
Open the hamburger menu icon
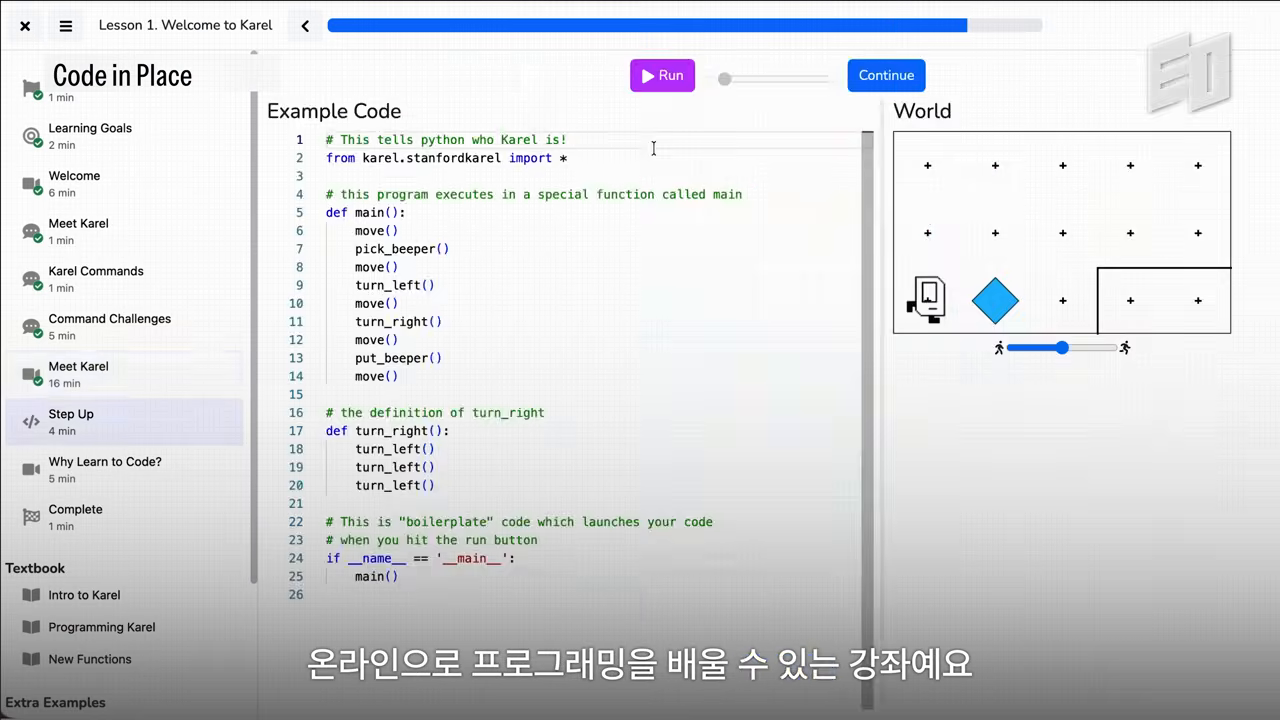[x=66, y=26]
